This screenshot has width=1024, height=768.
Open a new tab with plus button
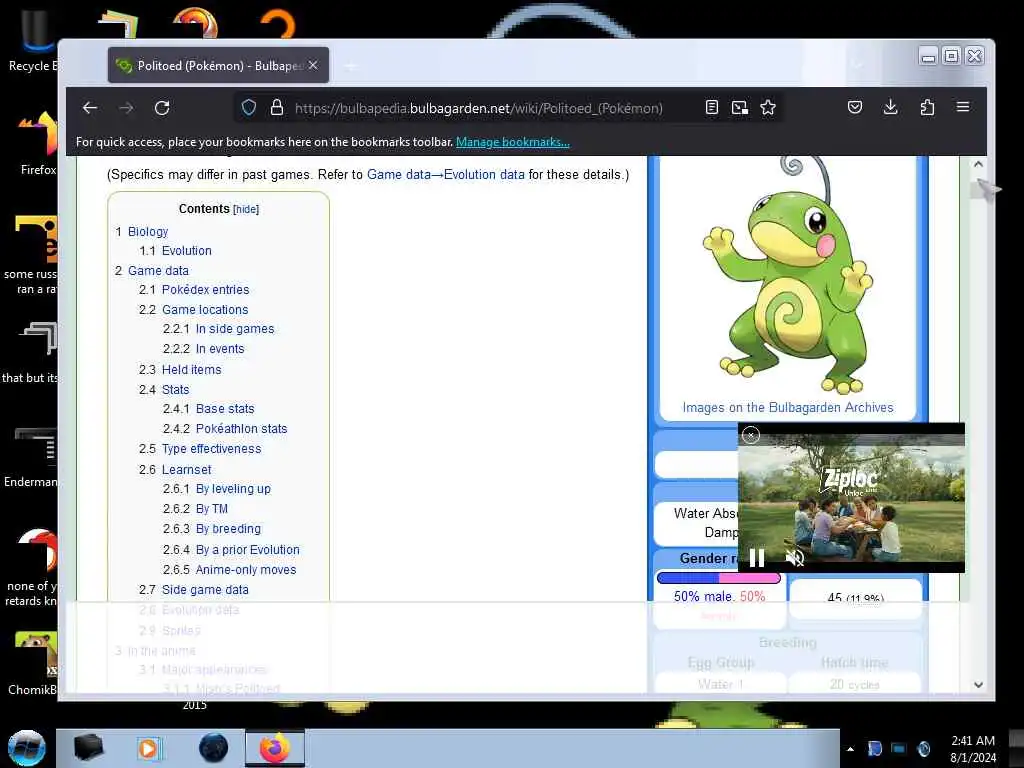point(351,66)
